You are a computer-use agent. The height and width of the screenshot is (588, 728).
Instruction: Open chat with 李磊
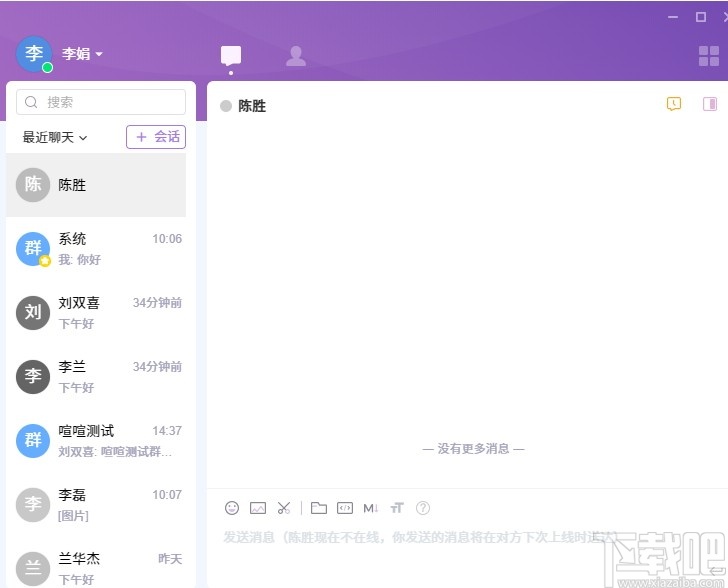tap(96, 505)
